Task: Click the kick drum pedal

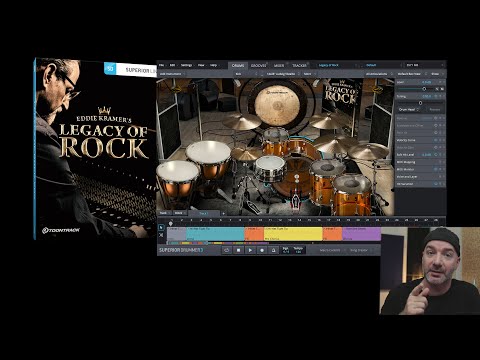Action: [295, 200]
